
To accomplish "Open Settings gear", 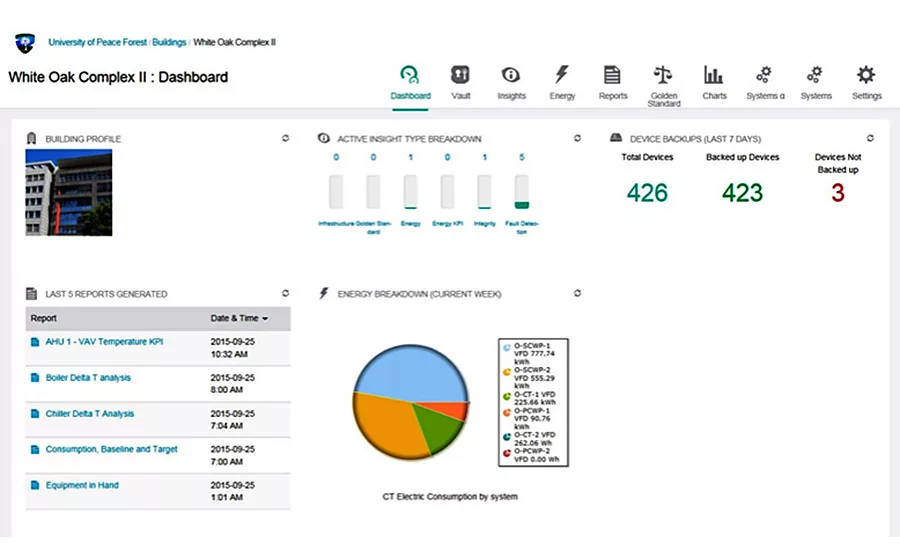I will click(866, 75).
